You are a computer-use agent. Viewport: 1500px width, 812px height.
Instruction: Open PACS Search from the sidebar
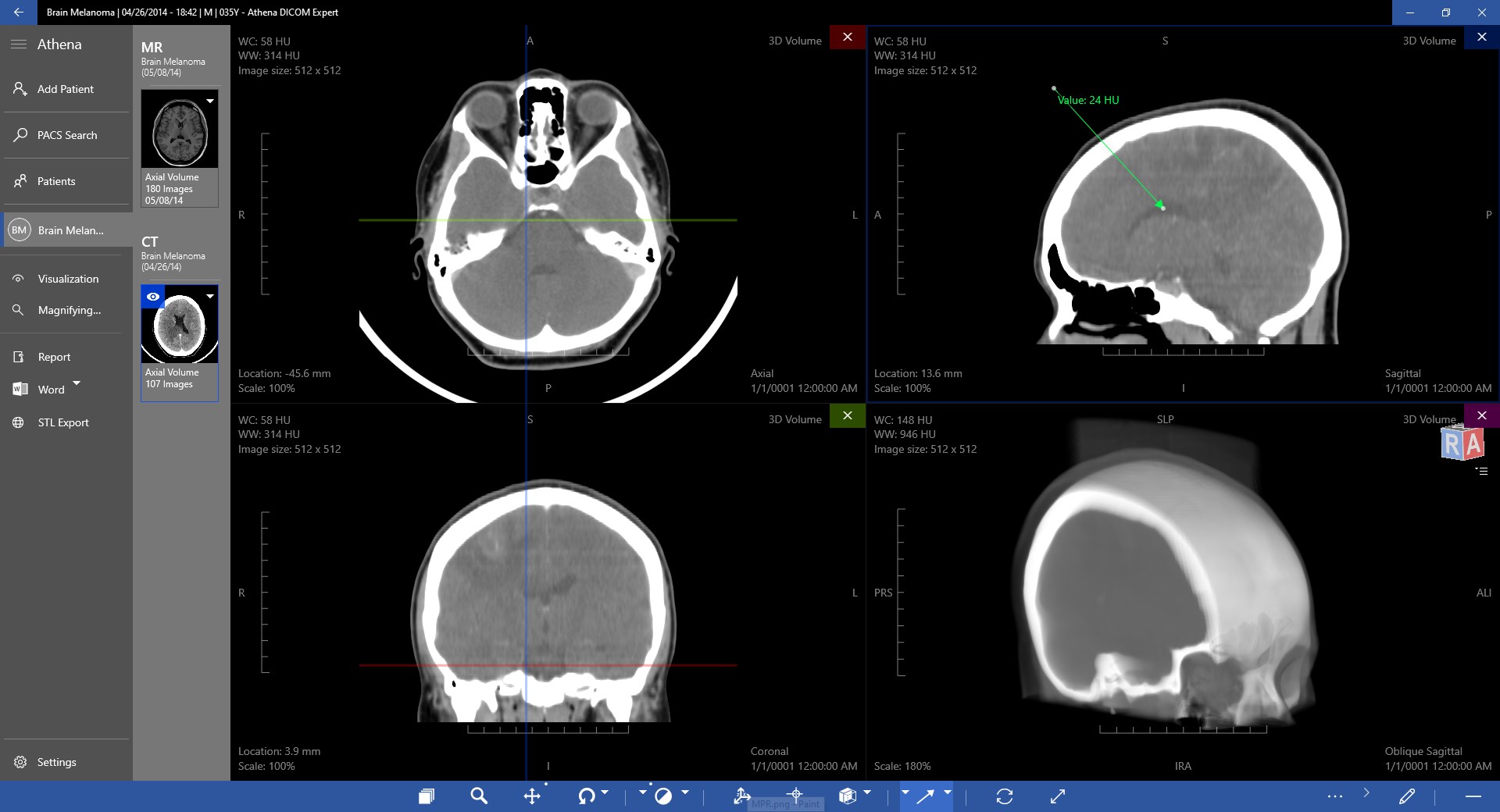point(66,135)
